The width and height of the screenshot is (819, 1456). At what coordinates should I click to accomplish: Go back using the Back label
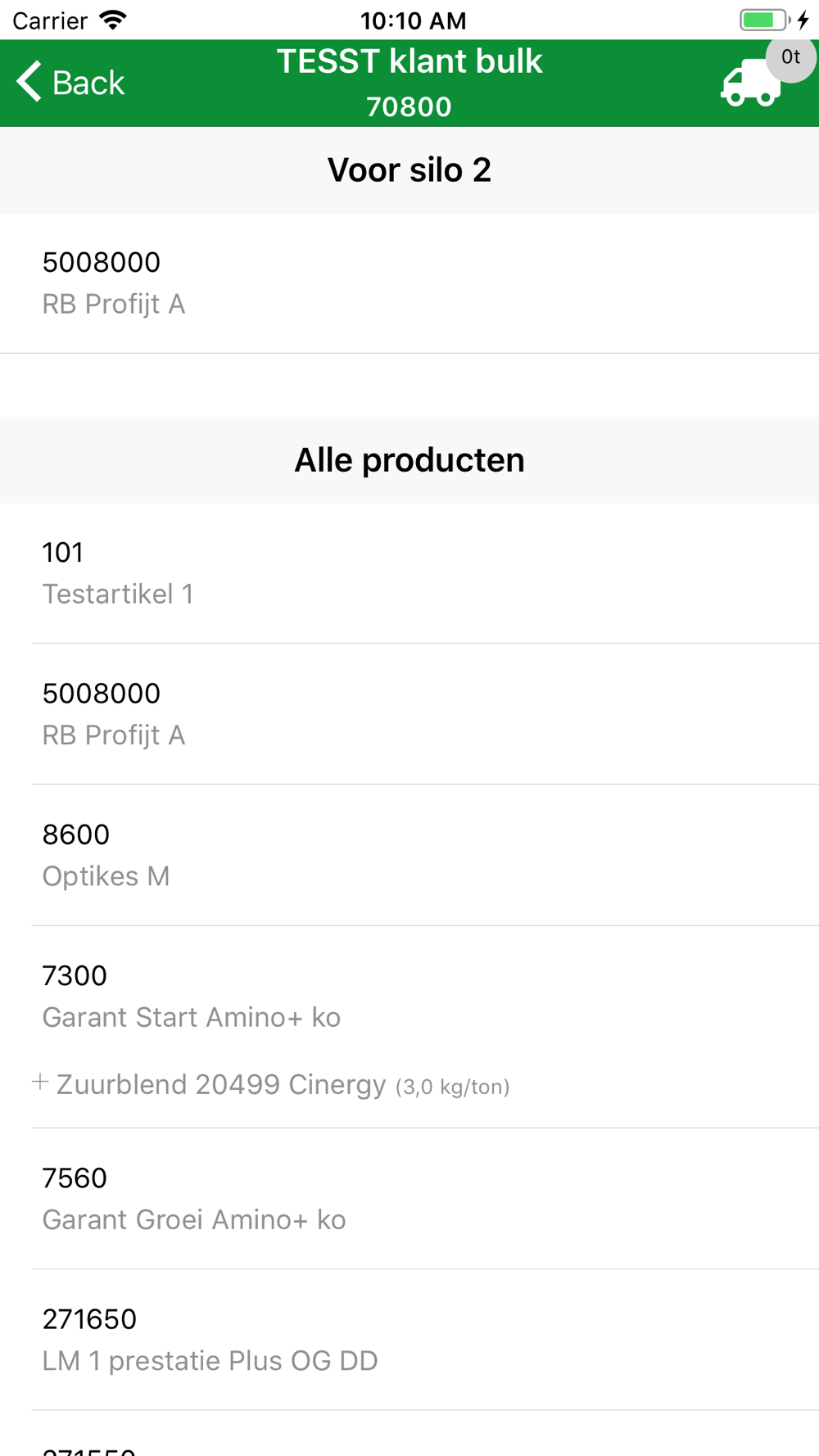point(88,83)
